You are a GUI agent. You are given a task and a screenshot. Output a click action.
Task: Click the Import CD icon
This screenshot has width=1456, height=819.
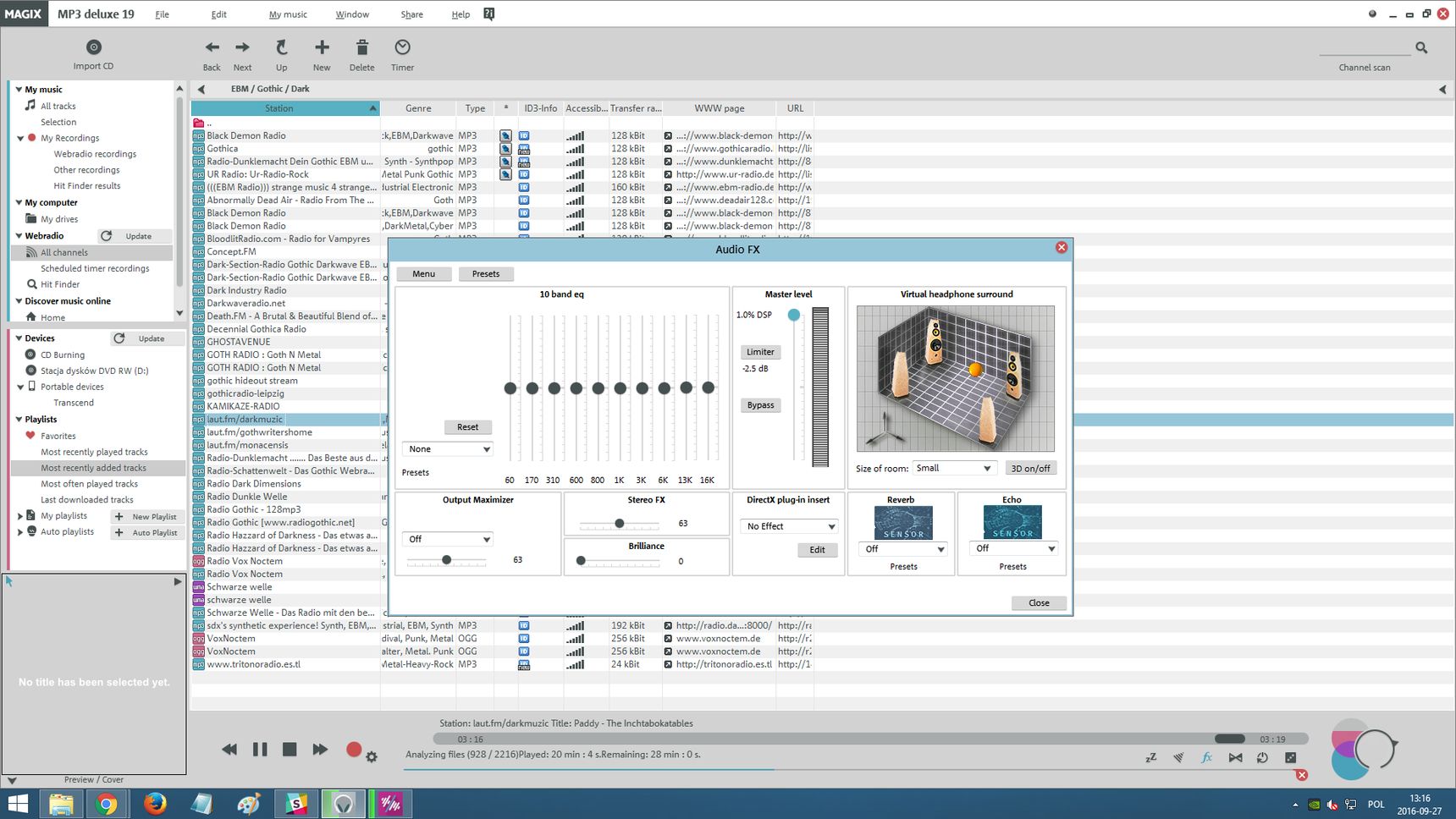(93, 47)
